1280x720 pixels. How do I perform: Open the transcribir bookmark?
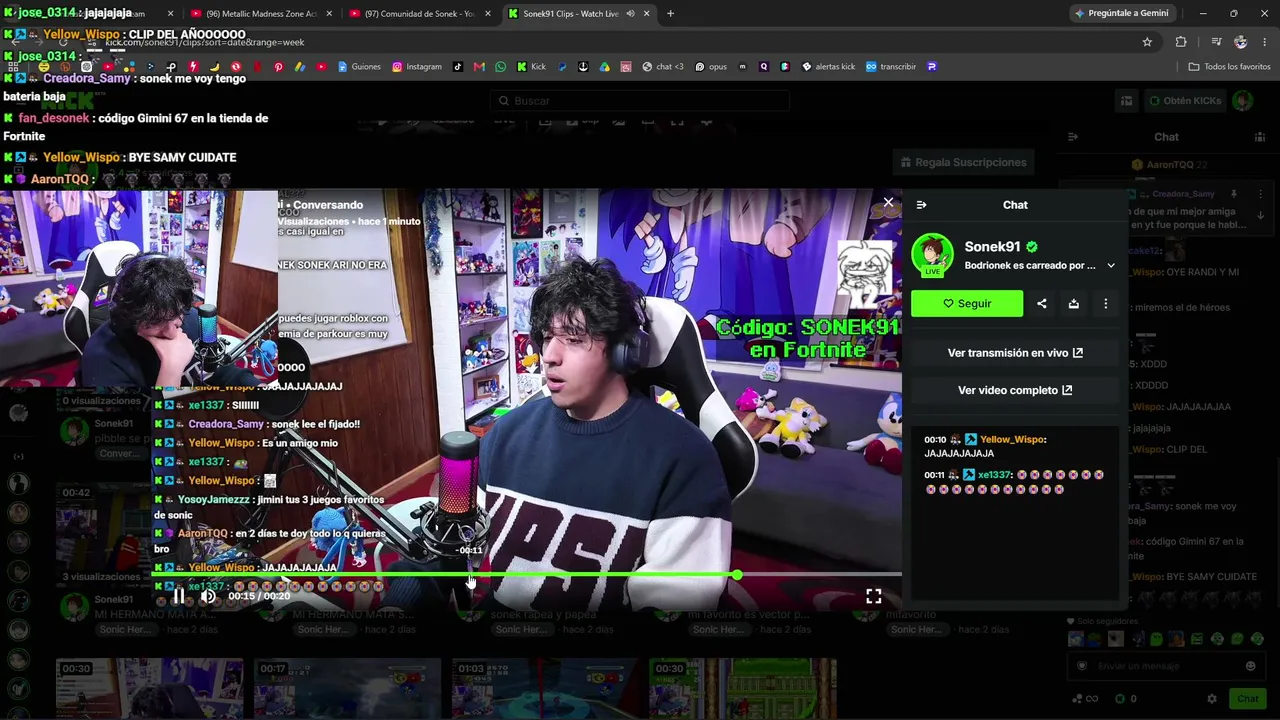pyautogui.click(x=891, y=67)
